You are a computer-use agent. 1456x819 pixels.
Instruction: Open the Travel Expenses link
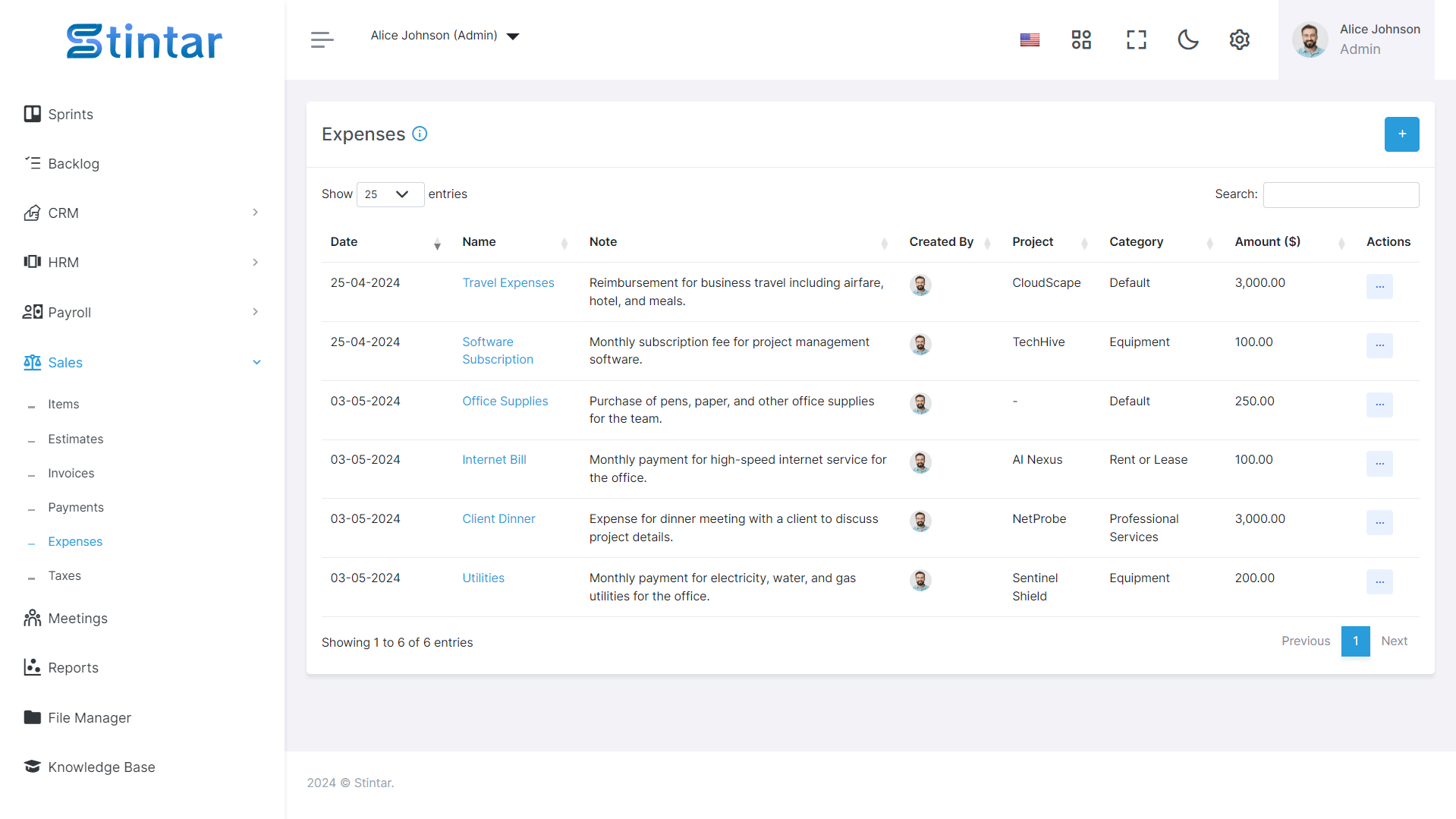tap(508, 282)
